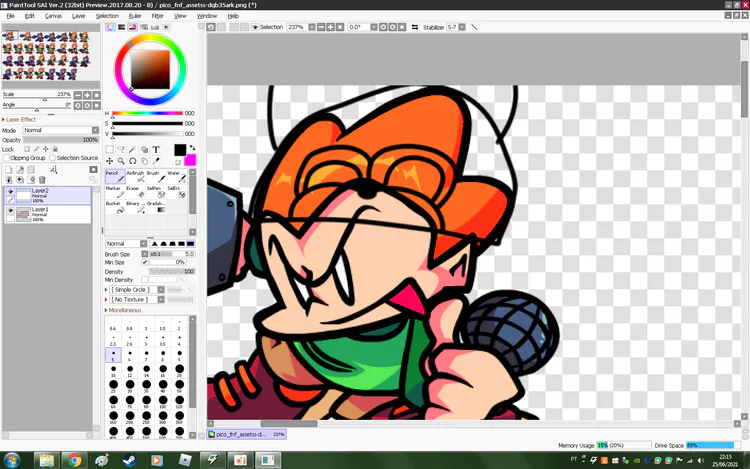Expand the Miscellaneous section
The image size is (750, 469).
pos(123,310)
